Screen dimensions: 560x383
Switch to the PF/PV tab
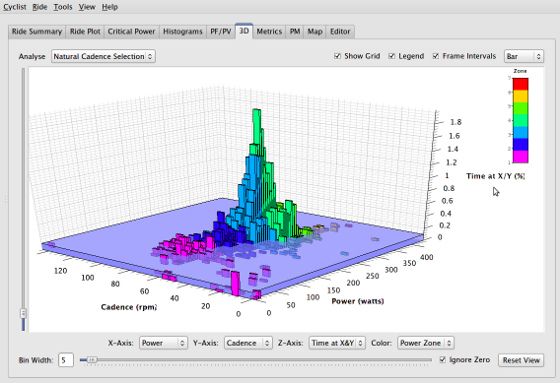click(221, 31)
